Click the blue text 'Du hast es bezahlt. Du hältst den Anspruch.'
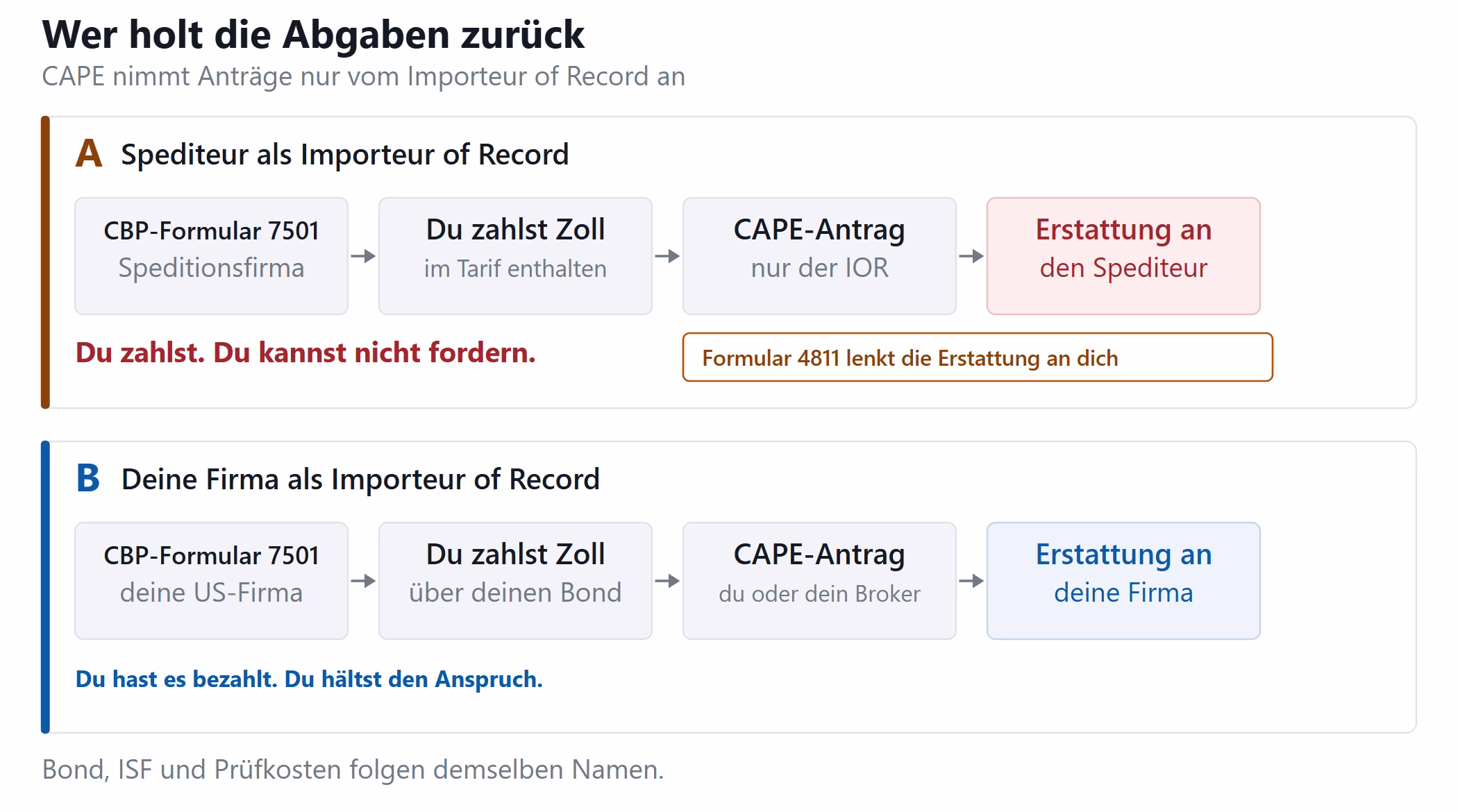This screenshot has width=1458, height=812. (x=309, y=679)
